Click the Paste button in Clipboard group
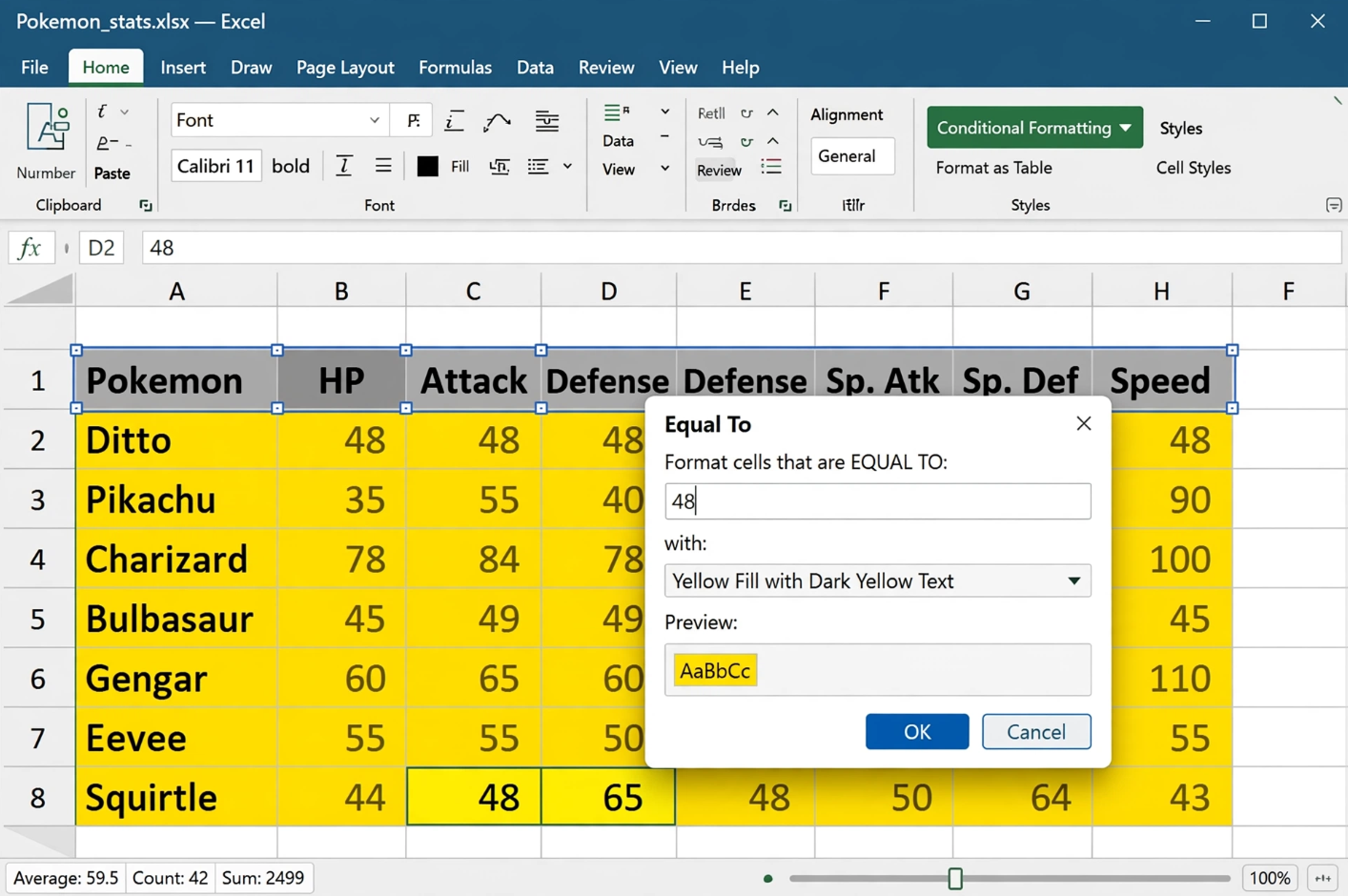This screenshot has height=896, width=1348. point(112,173)
